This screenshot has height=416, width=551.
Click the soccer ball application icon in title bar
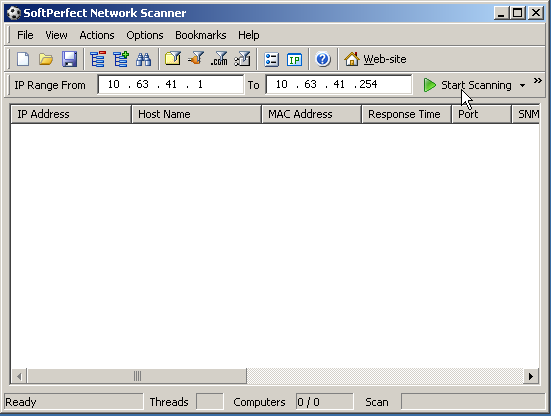(x=14, y=13)
